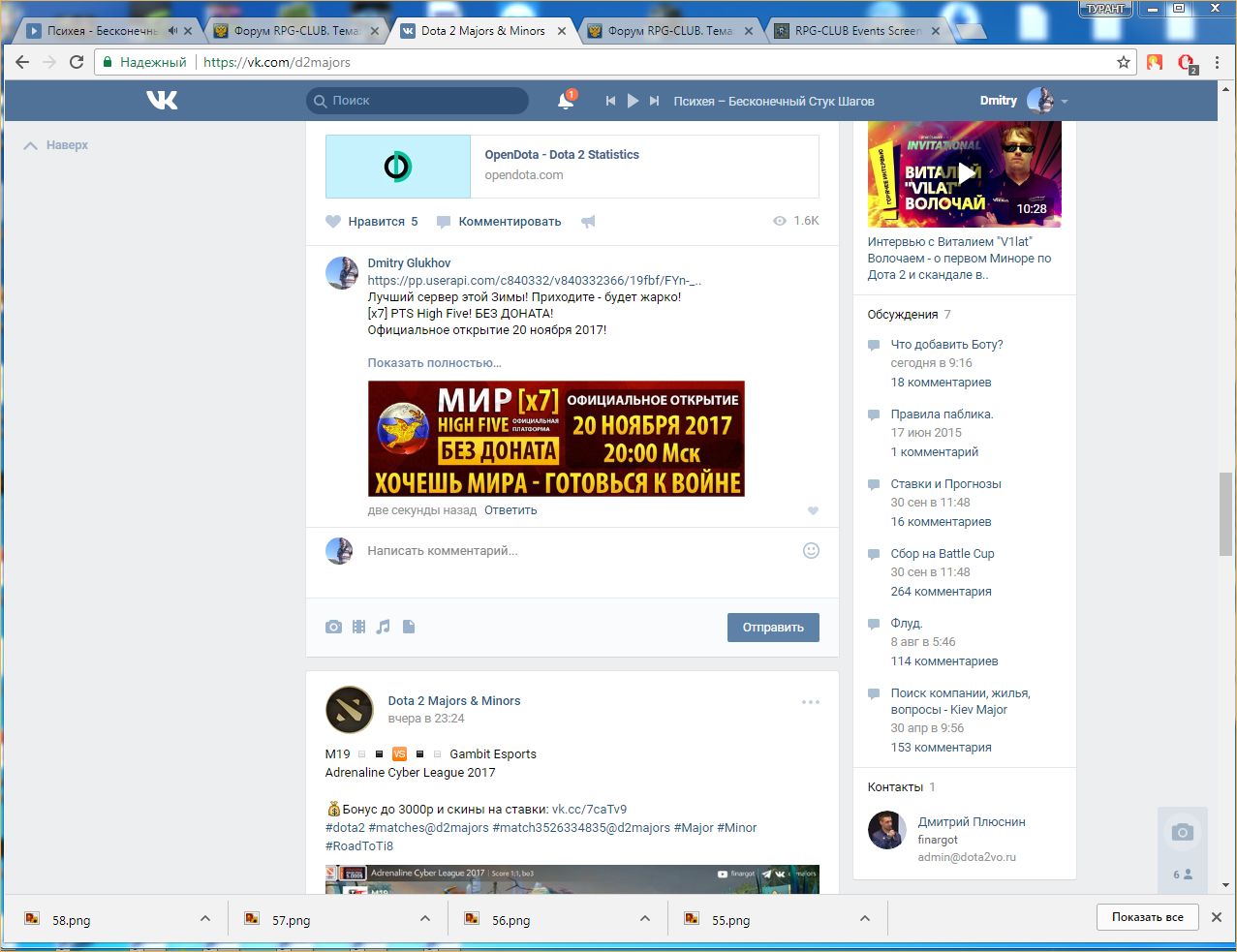Switch to the first Форум RPG-CLUB tab
Screen dimensions: 1237x952
click(x=296, y=31)
